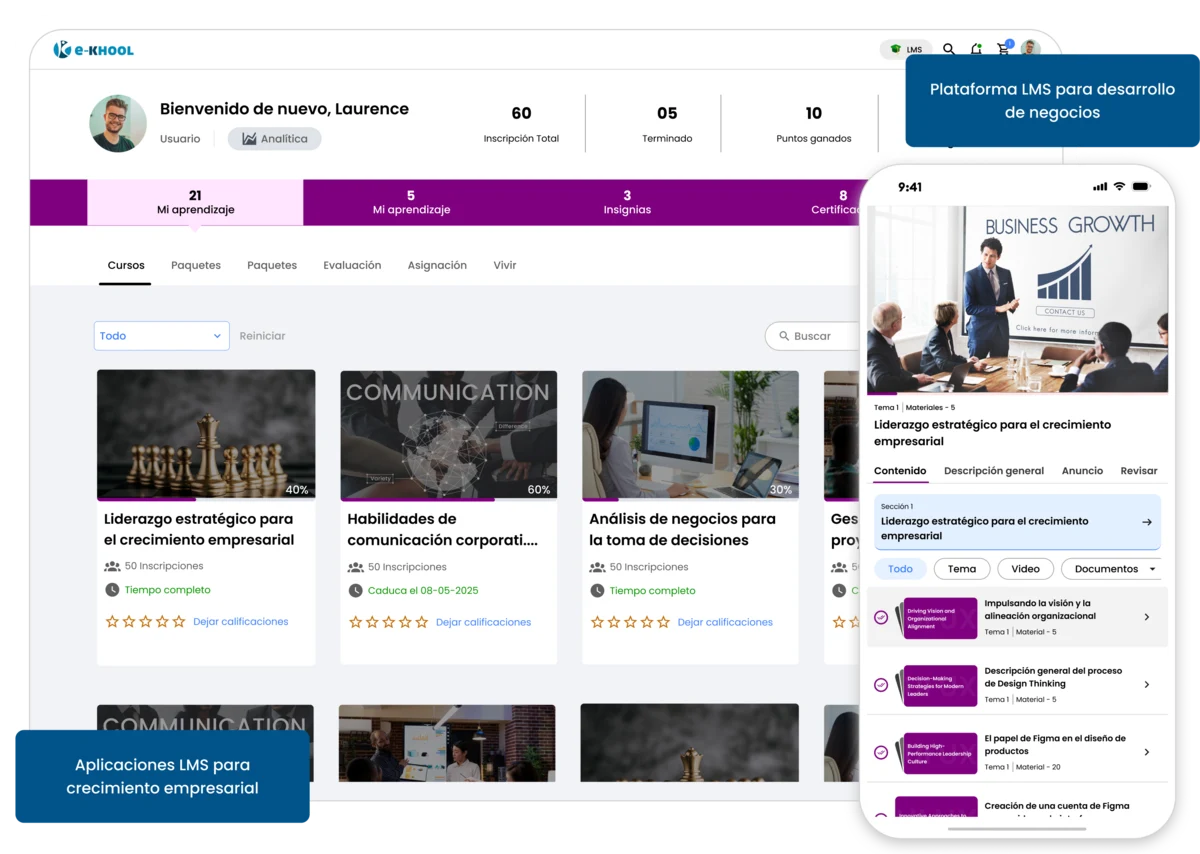Screen dimensions: 1200x854
Task: Click the enrollments people icon under Liderazgo estratégico
Action: (x=114, y=566)
